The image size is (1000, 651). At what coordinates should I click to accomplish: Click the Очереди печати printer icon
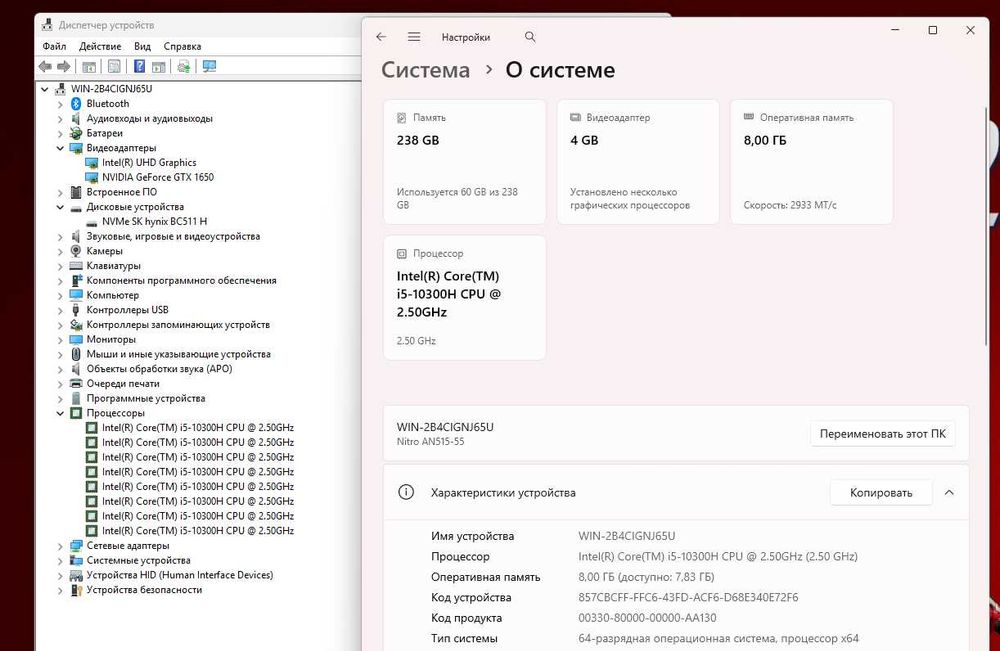pos(76,384)
